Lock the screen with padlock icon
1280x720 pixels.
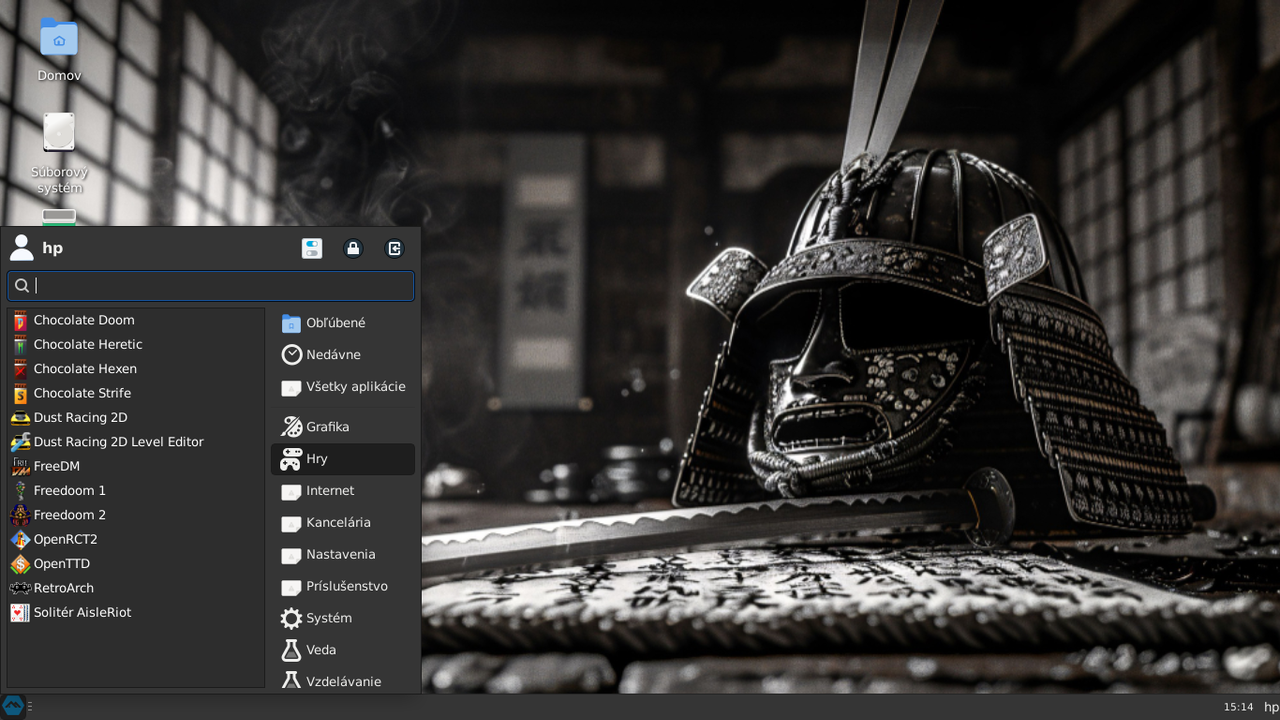tap(353, 248)
